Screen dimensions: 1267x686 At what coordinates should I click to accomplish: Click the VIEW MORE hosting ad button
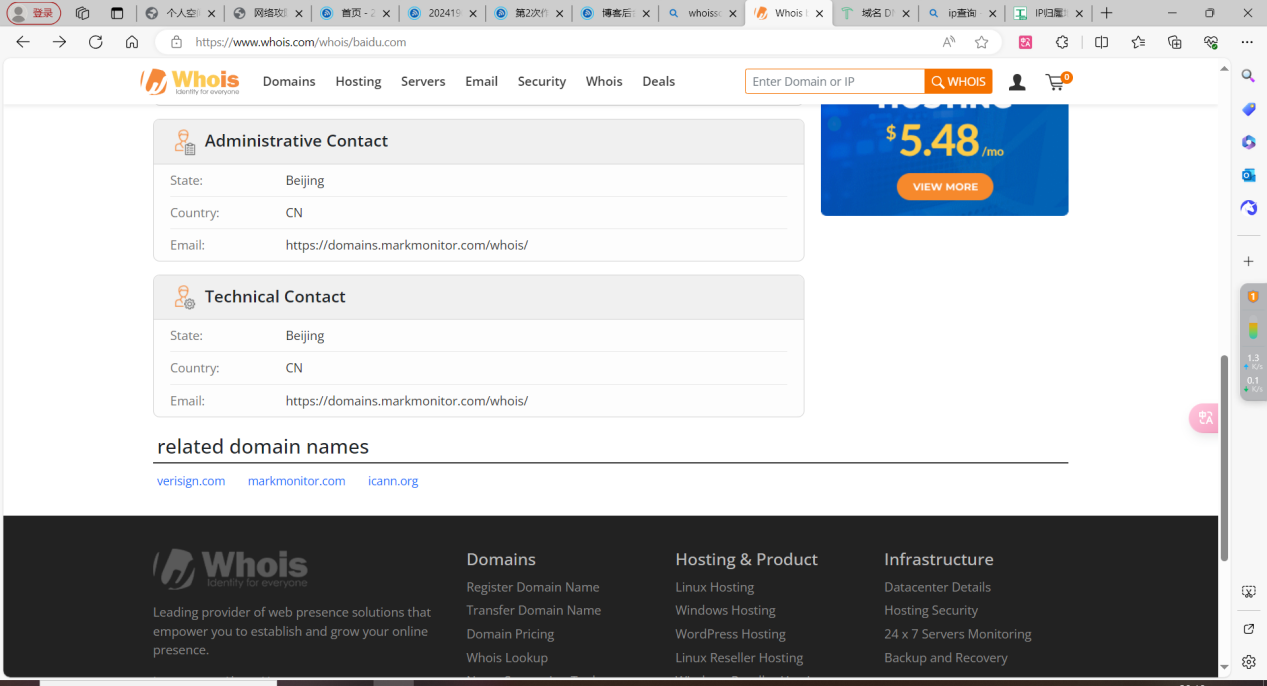tap(945, 186)
